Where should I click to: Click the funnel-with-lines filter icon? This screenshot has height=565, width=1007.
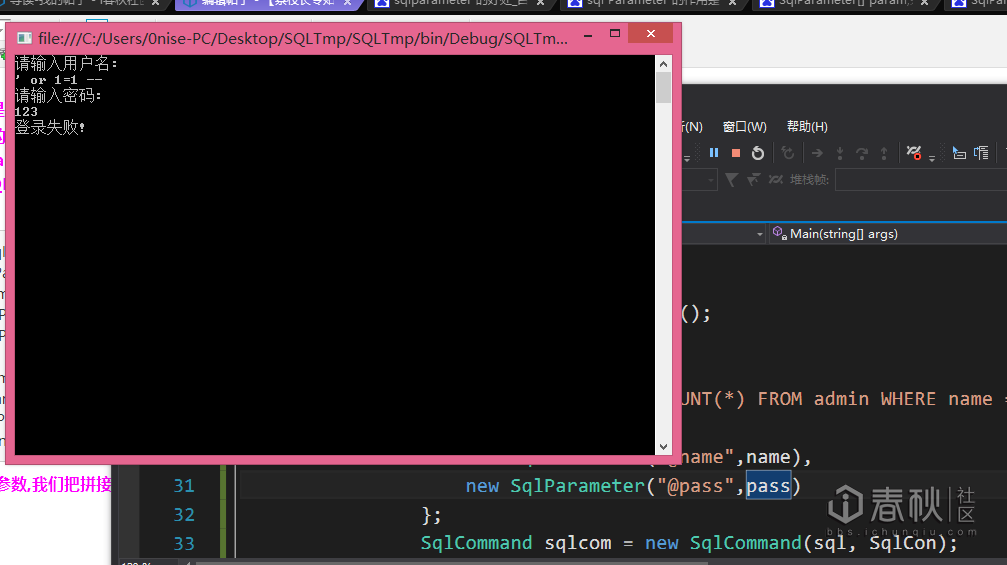[753, 180]
